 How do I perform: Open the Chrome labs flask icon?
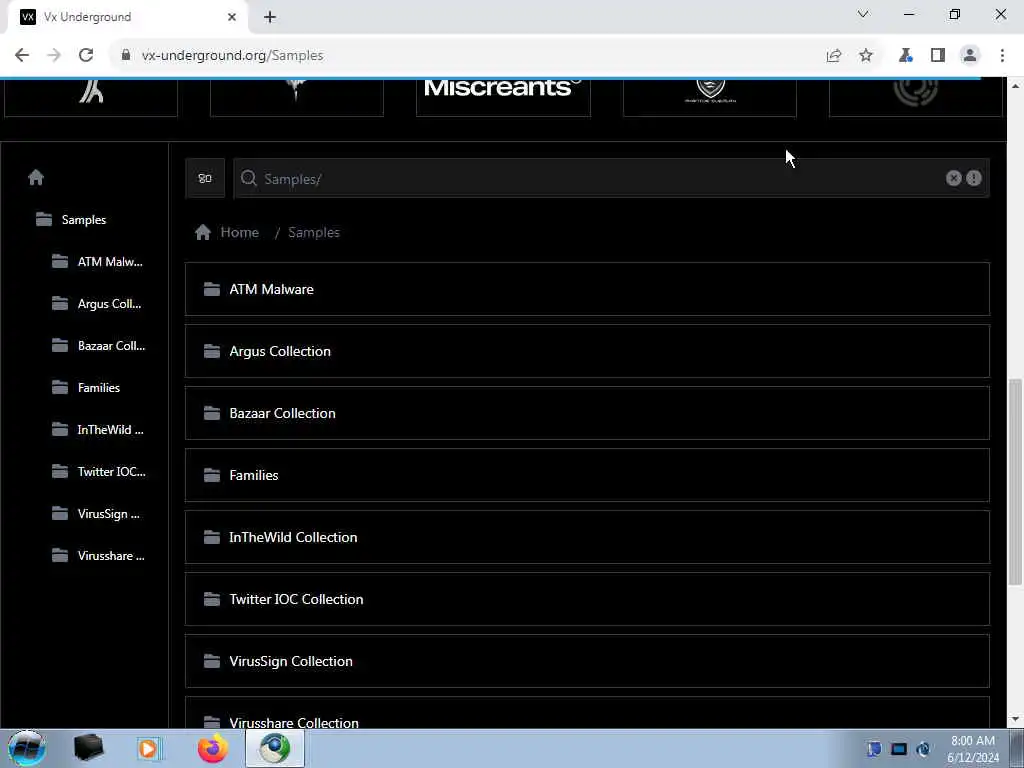(905, 56)
